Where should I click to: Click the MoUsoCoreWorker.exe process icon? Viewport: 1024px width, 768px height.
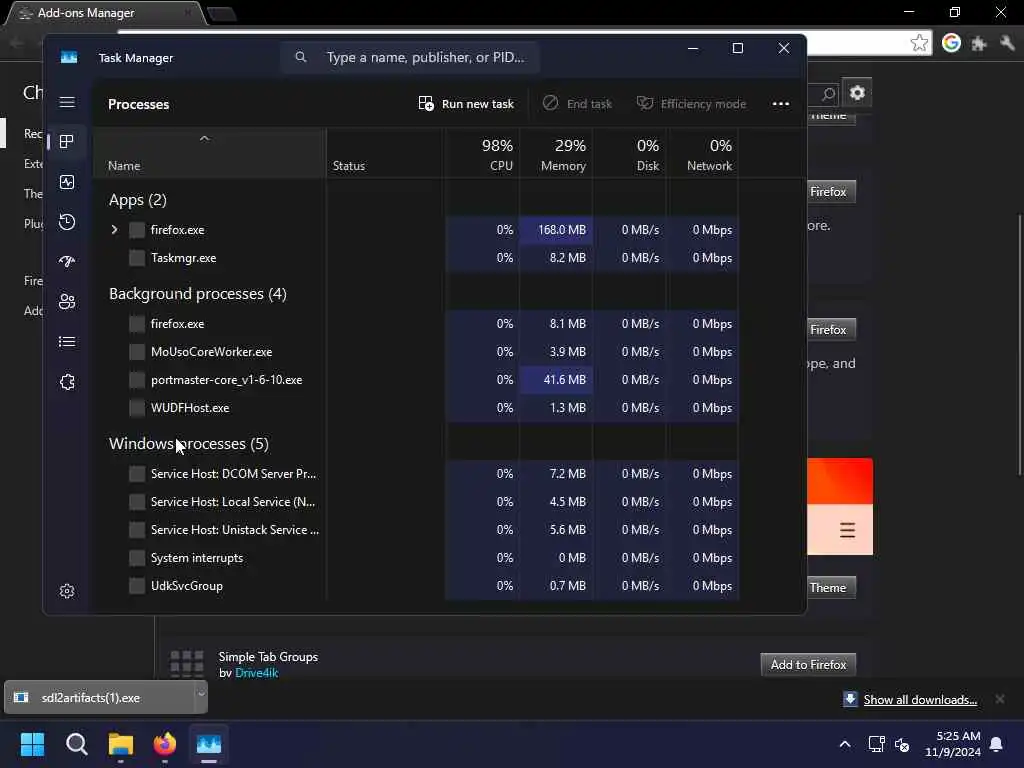137,352
